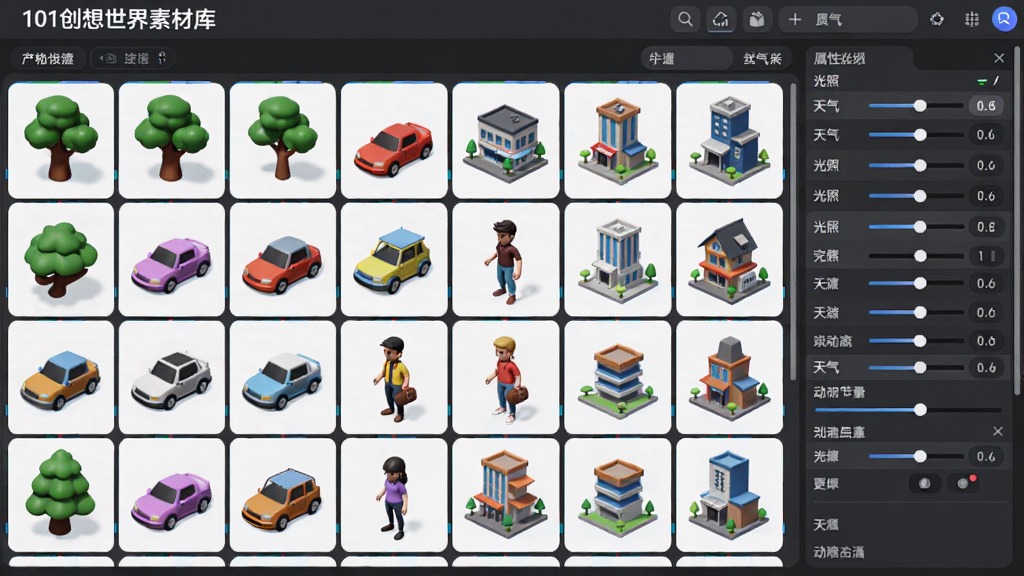Click the green filter icon in 光照 header
The image size is (1024, 576).
point(981,82)
